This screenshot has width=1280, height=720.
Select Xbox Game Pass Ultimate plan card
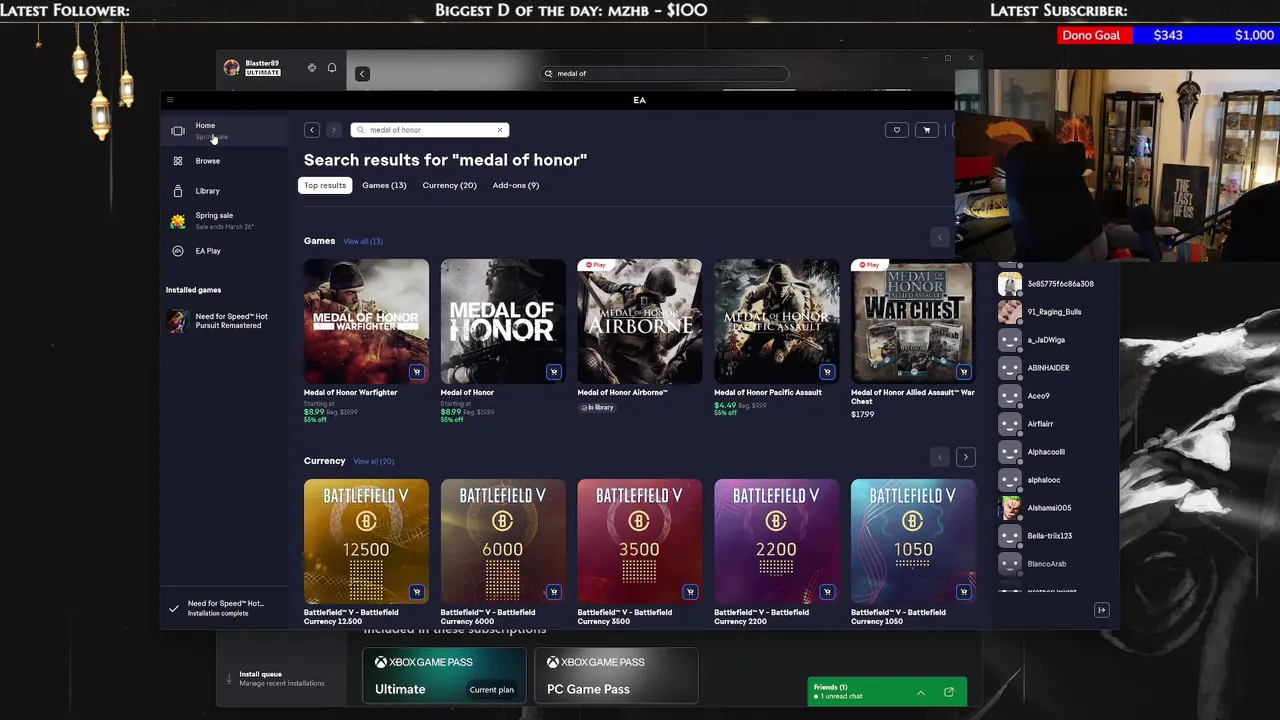click(x=444, y=675)
